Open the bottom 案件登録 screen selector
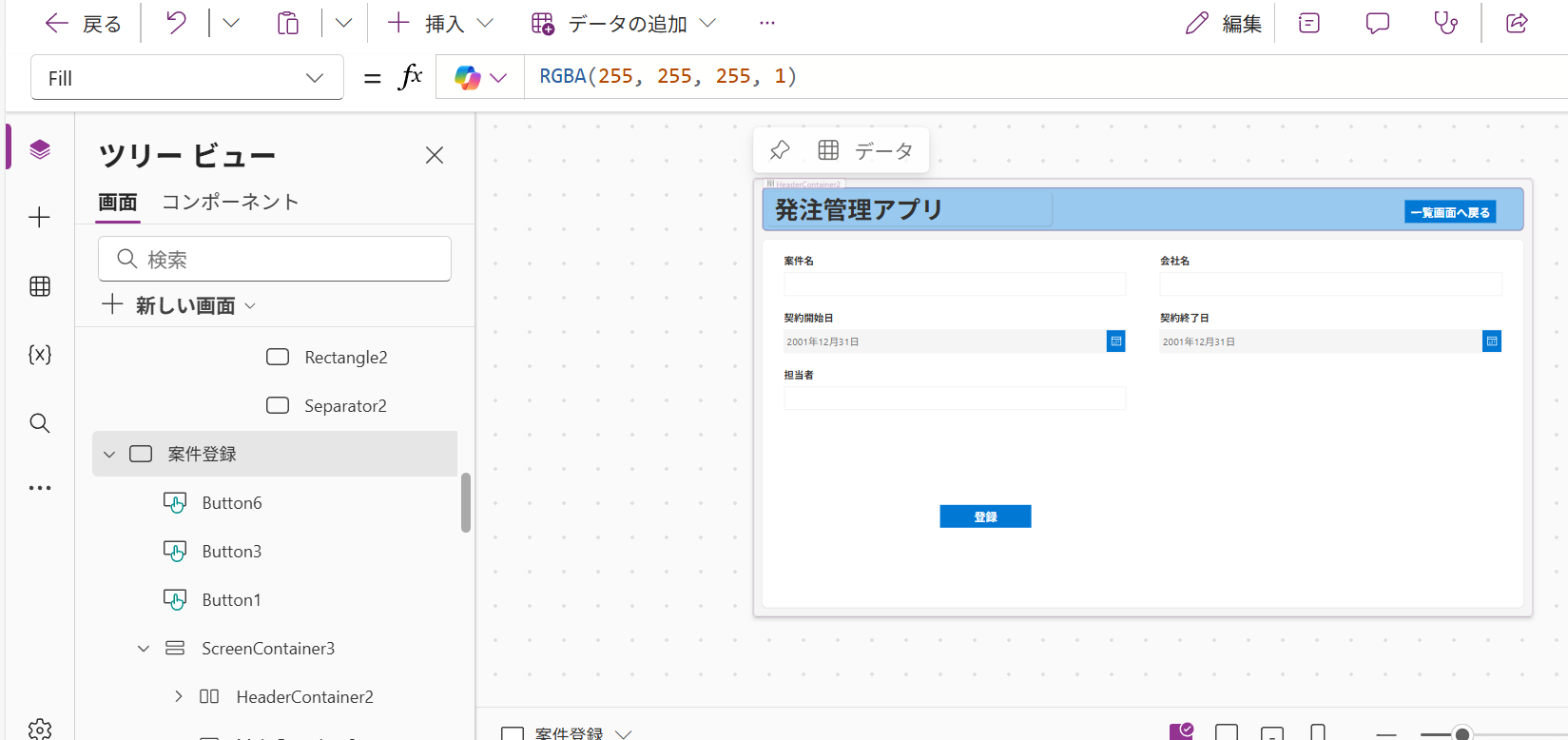Screen dimensions: 1568x740 [x=568, y=733]
